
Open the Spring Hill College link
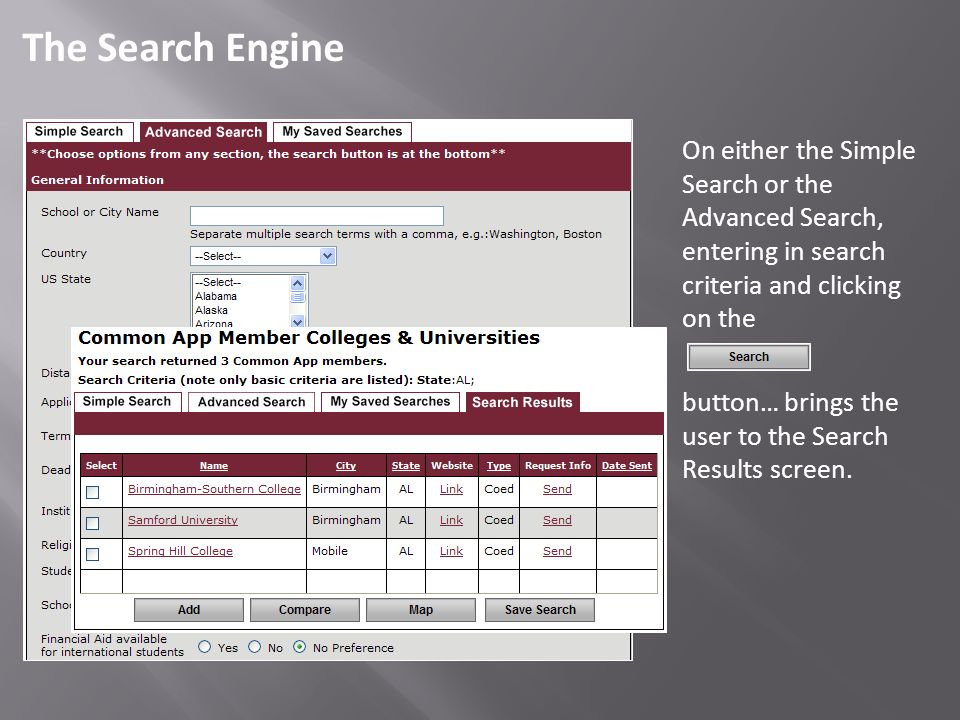[x=180, y=551]
